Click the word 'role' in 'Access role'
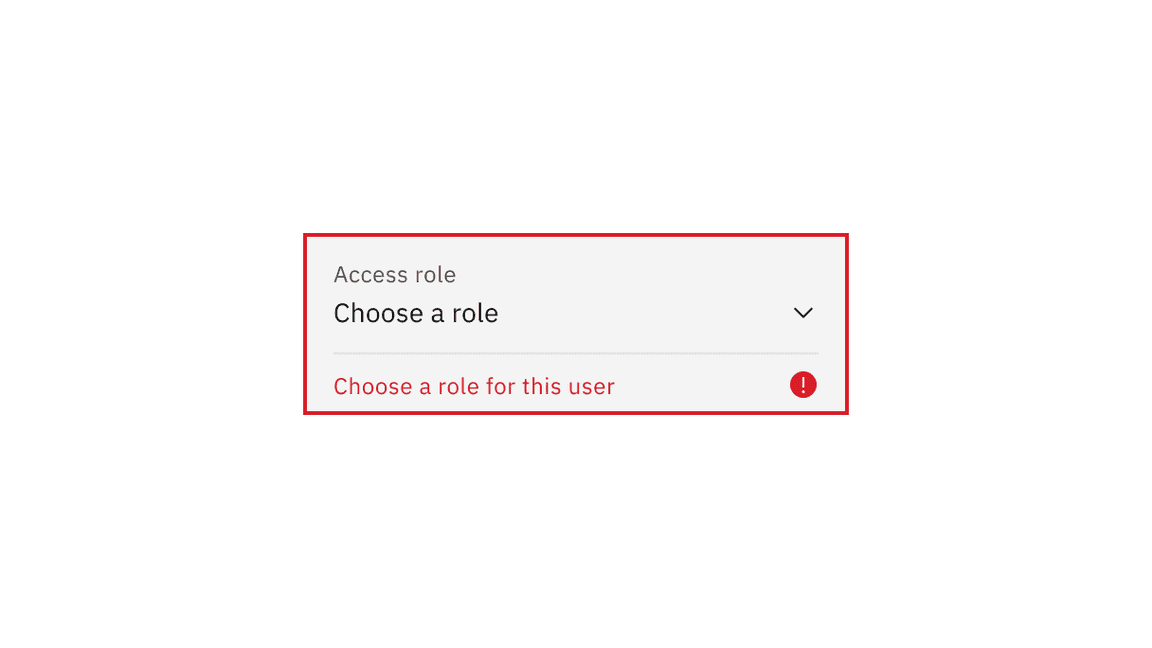This screenshot has width=1152, height=648. point(435,275)
